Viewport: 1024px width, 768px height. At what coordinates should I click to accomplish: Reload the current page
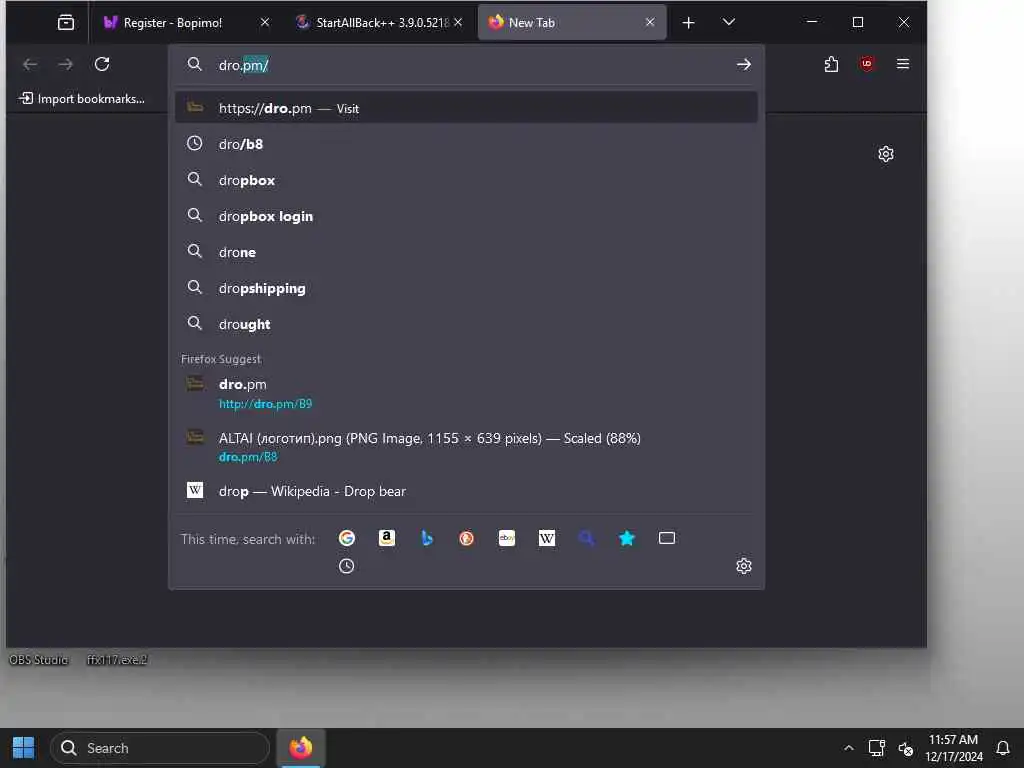tap(102, 64)
